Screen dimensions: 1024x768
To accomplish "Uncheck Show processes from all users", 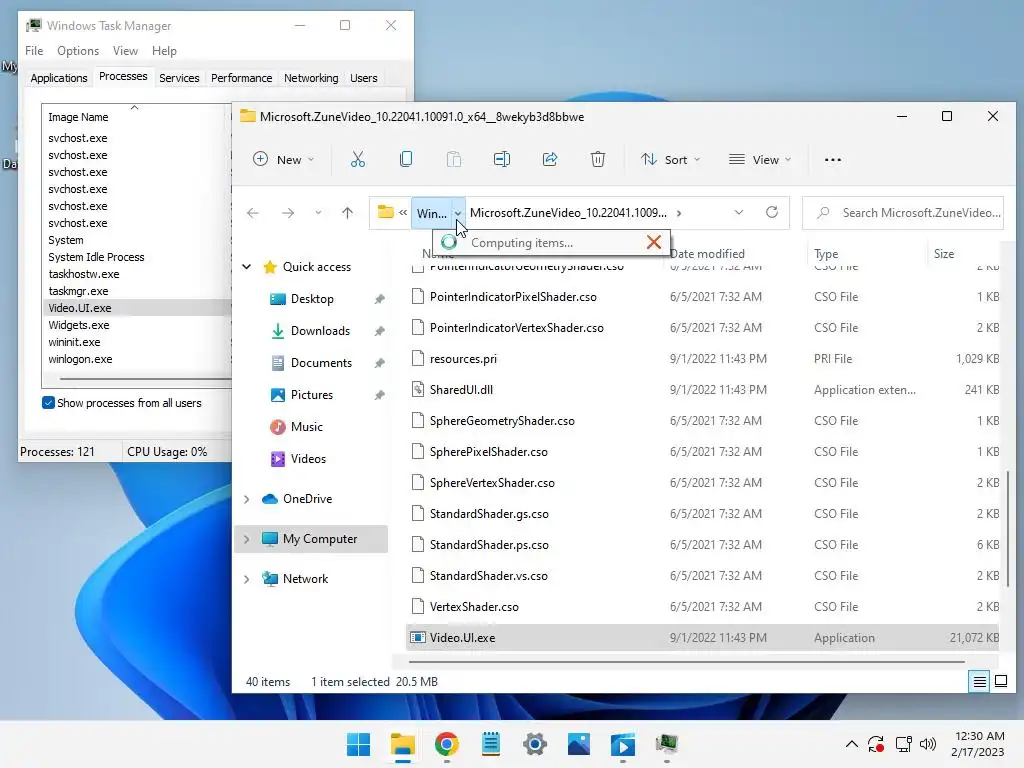I will point(48,403).
